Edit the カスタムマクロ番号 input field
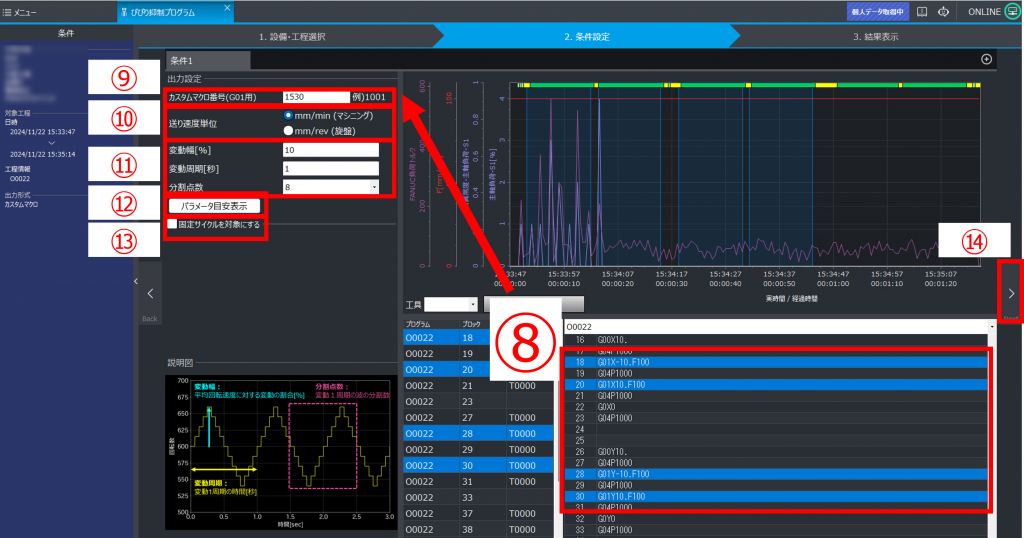The image size is (1024, 538). coord(316,97)
